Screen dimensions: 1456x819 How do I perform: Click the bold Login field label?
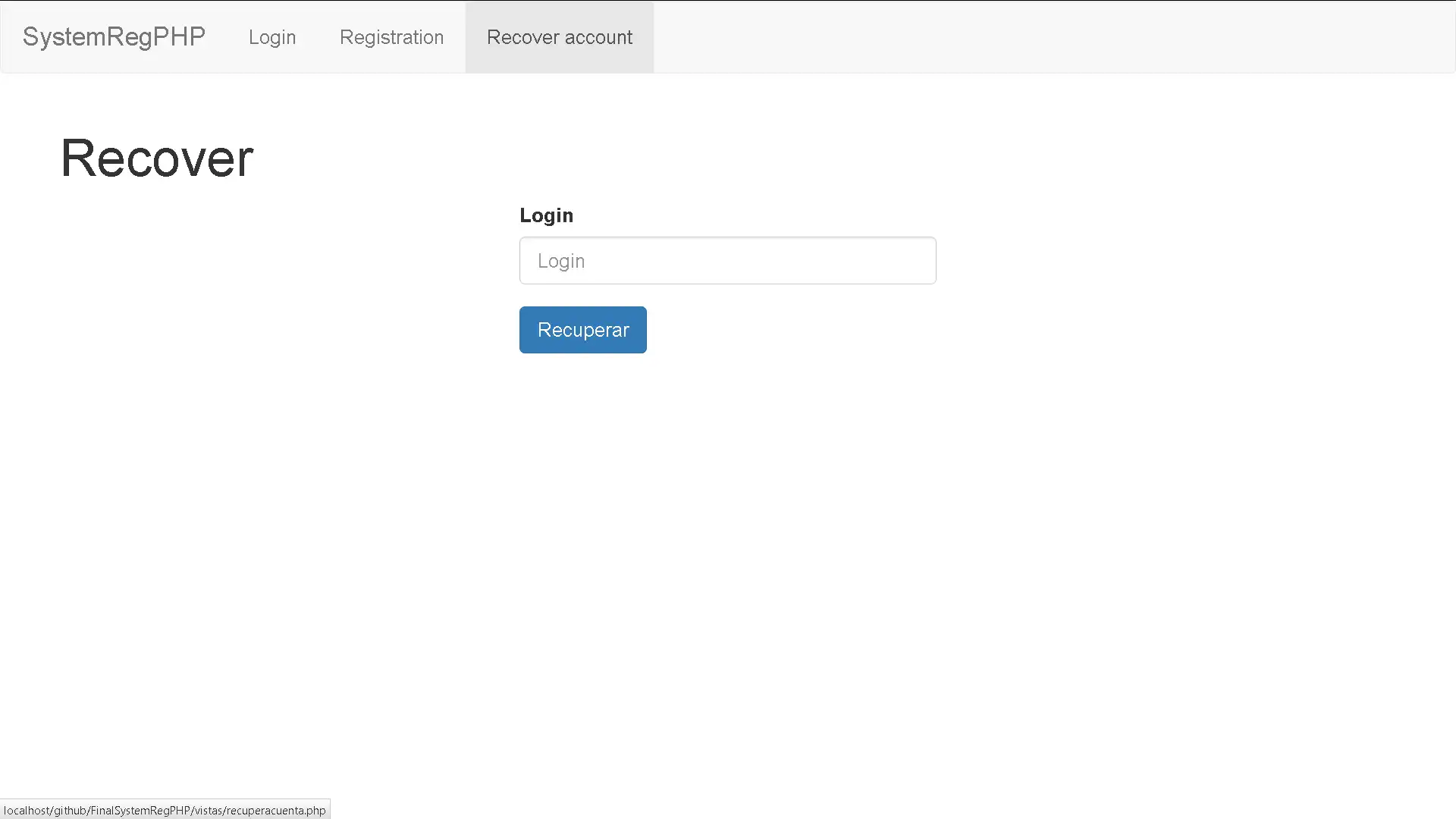pyautogui.click(x=546, y=215)
